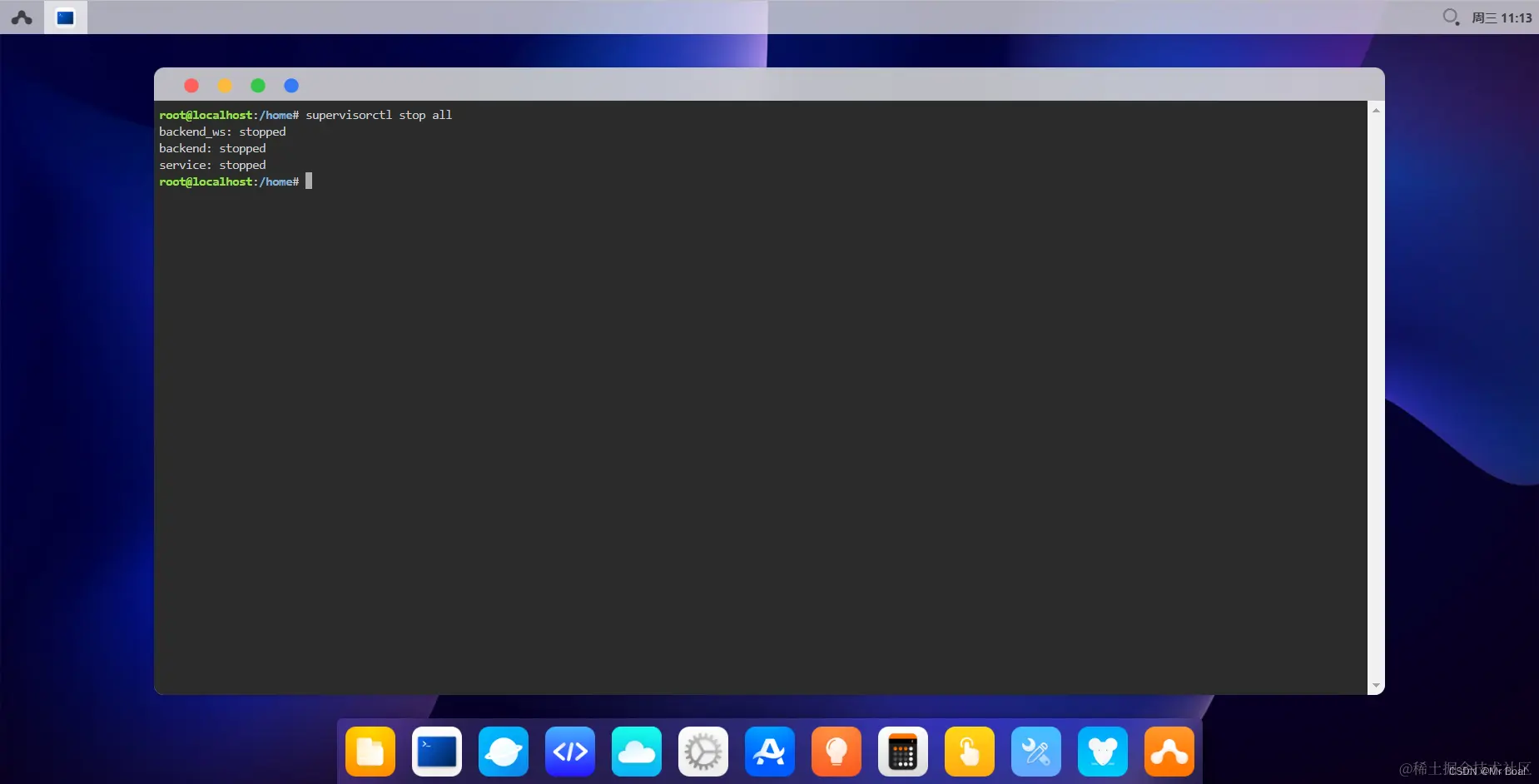Open the yellow touch-hand app
The image size is (1539, 784).
[970, 752]
